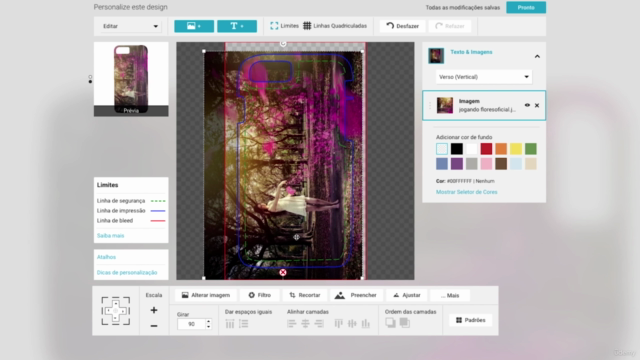640x360 pixels.
Task: Click the Desfazer undo button
Action: [x=402, y=26]
